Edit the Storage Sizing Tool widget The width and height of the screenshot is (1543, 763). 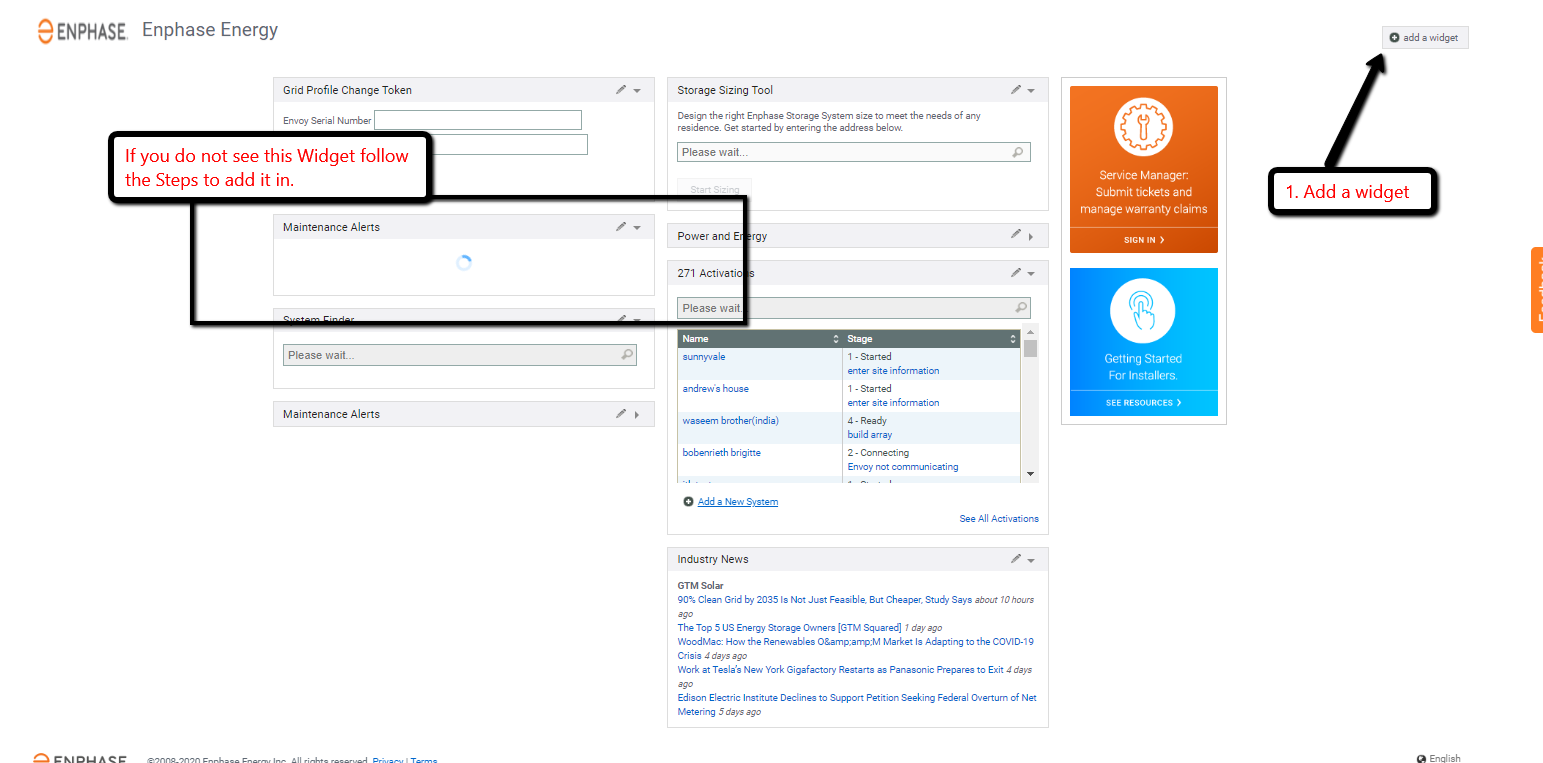point(1016,90)
